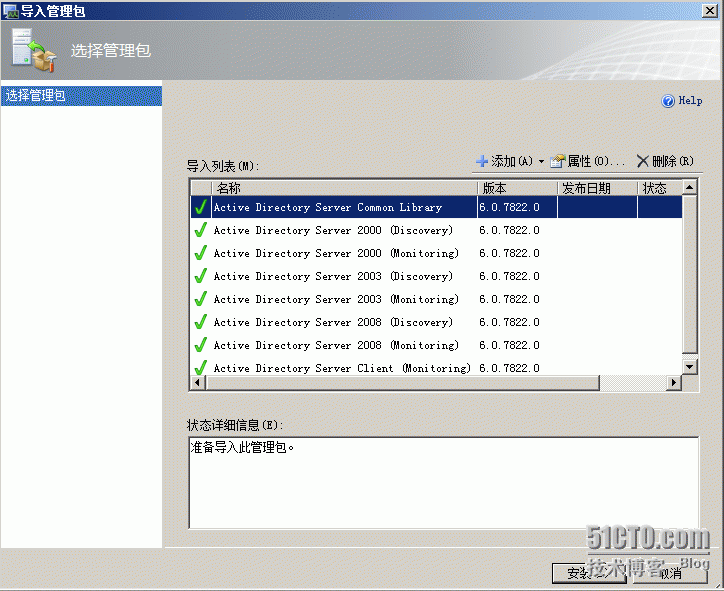Select Active Directory Server Client (Monitoring)
724x591 pixels.
tap(436, 368)
